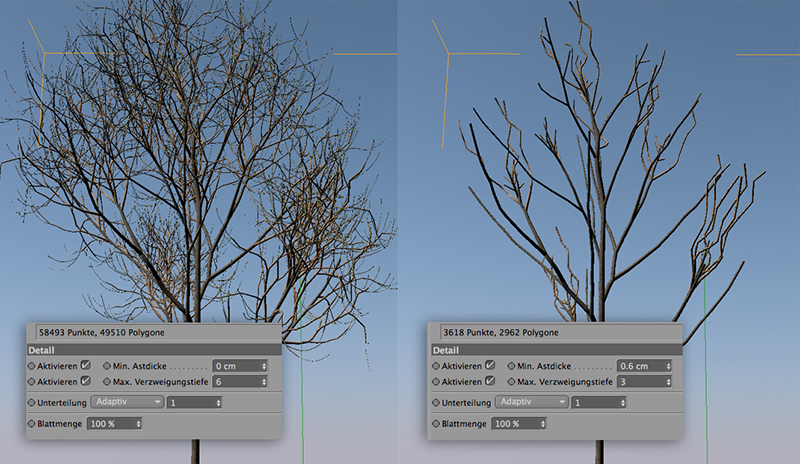
Task: Toggle Aktivieren checkbox beside Min. Astdicke 0 cm
Action: [86, 365]
